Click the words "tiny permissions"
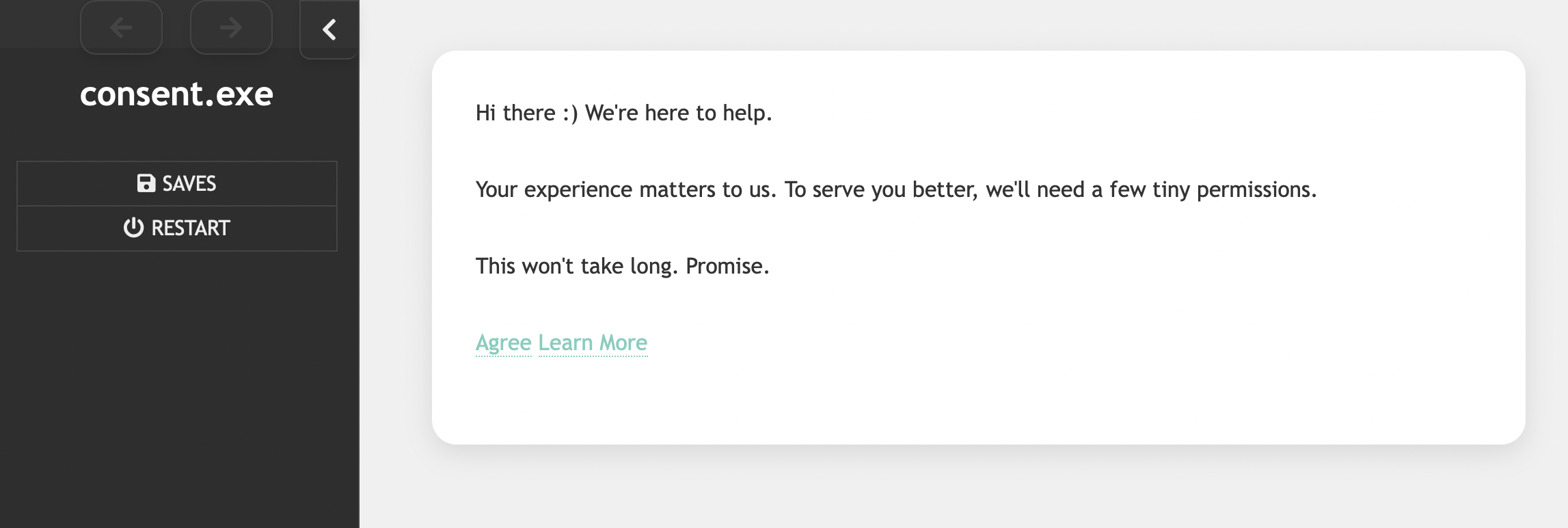Viewport: 1568px width, 528px height. [1234, 189]
